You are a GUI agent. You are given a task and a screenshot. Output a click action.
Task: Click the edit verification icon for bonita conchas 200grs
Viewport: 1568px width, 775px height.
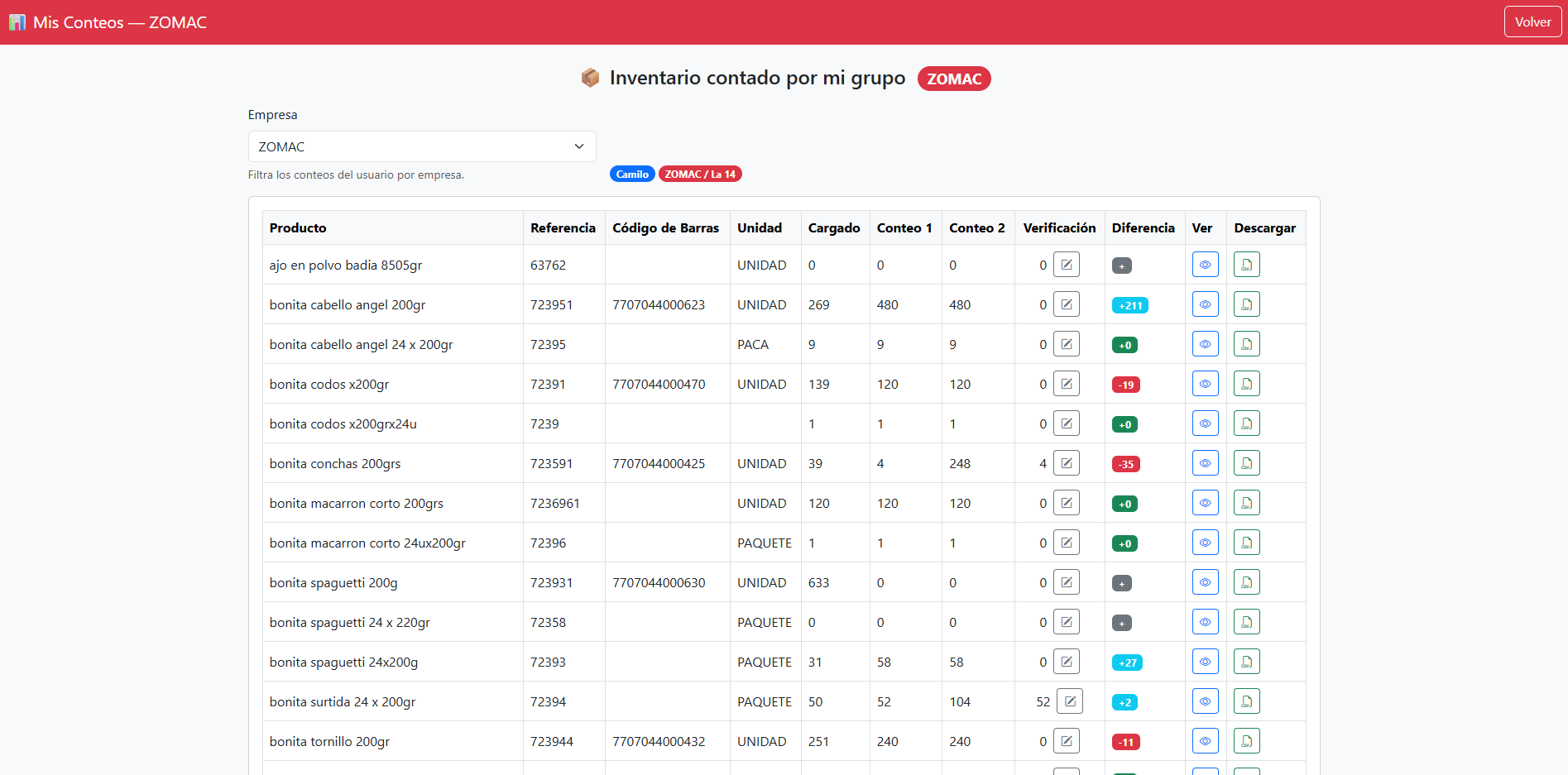[1066, 463]
